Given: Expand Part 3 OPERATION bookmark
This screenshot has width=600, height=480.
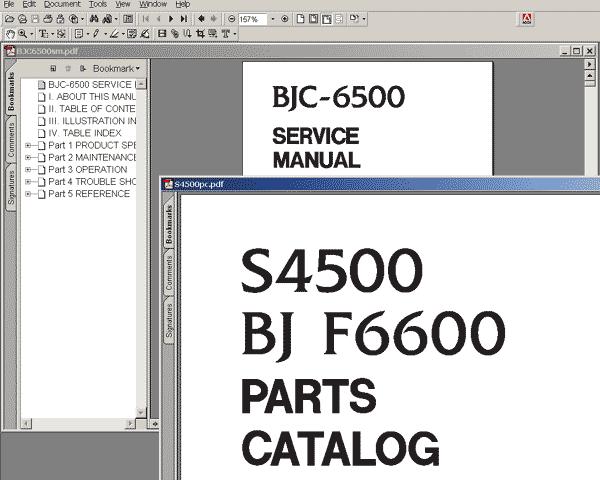Looking at the screenshot, I should [x=28, y=169].
